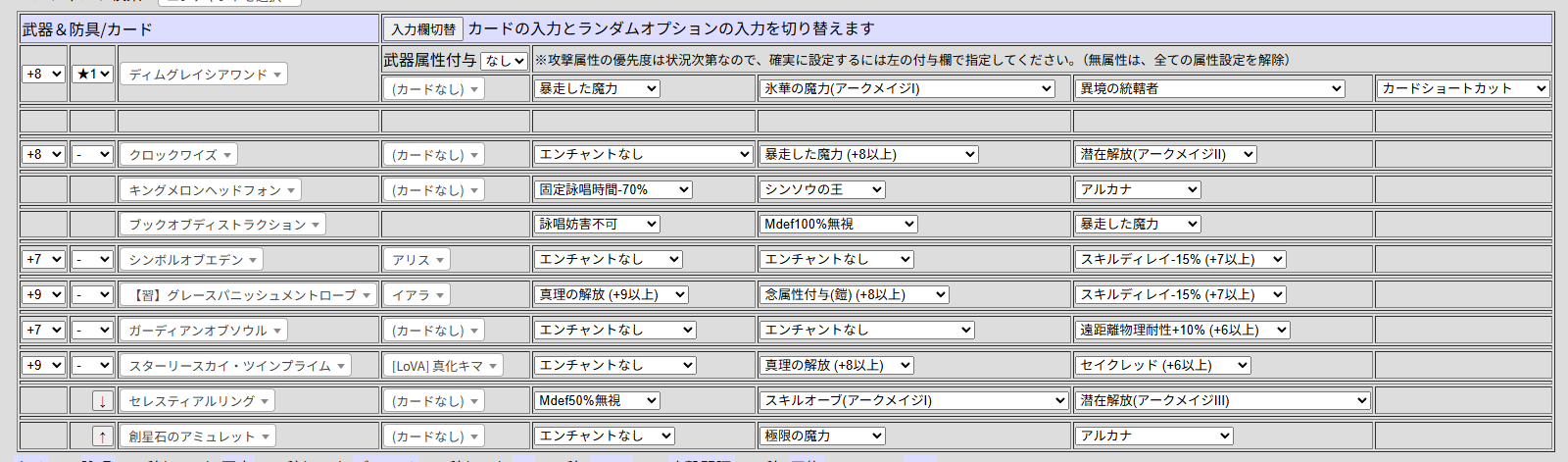
Task: Open the カードショートカット dropdown
Action: click(x=1462, y=88)
